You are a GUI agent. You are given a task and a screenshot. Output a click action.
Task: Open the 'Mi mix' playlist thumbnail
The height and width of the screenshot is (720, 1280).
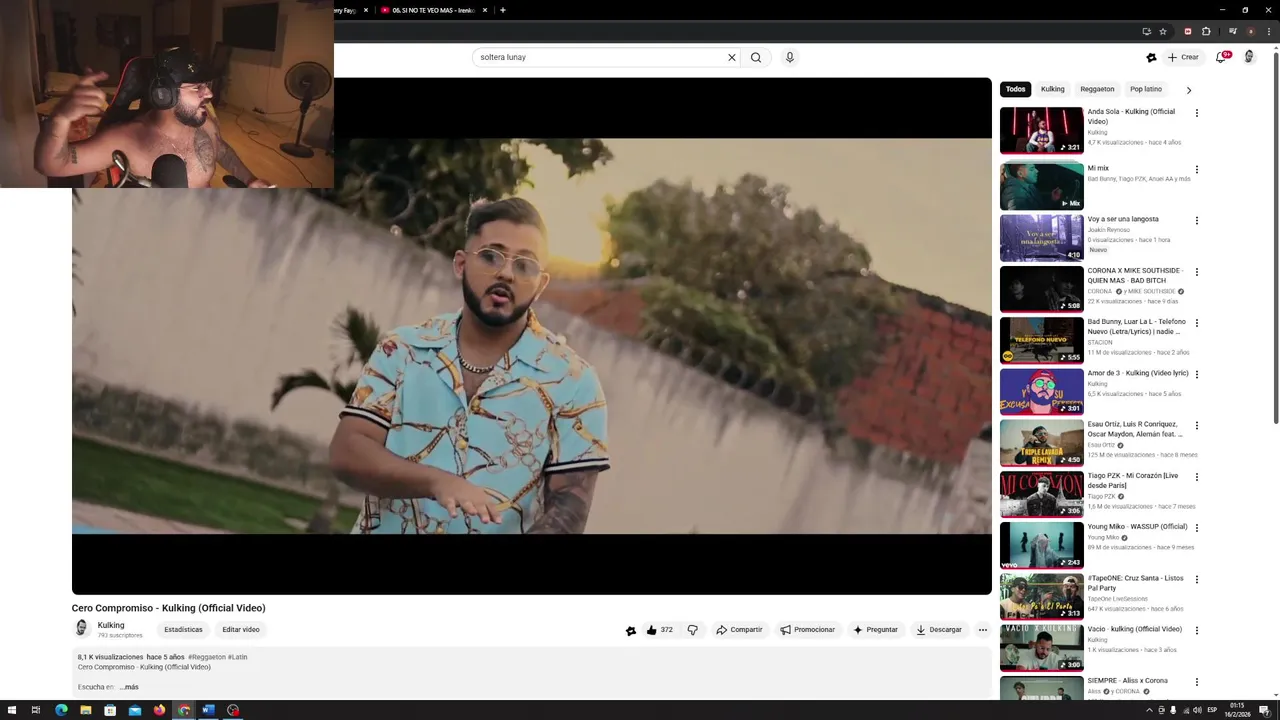pos(1041,186)
